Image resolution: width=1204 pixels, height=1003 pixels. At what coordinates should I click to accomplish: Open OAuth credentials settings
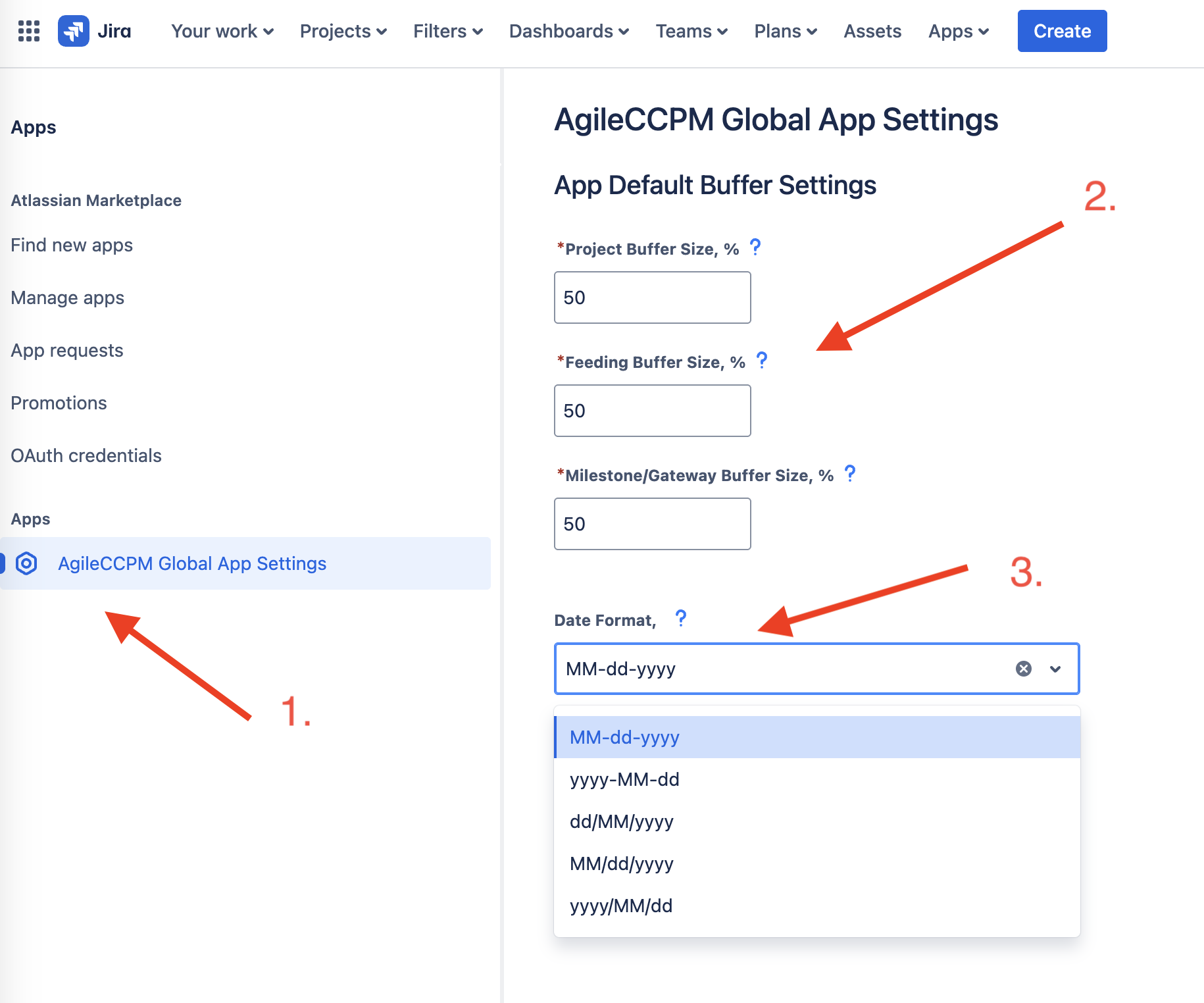coord(86,455)
